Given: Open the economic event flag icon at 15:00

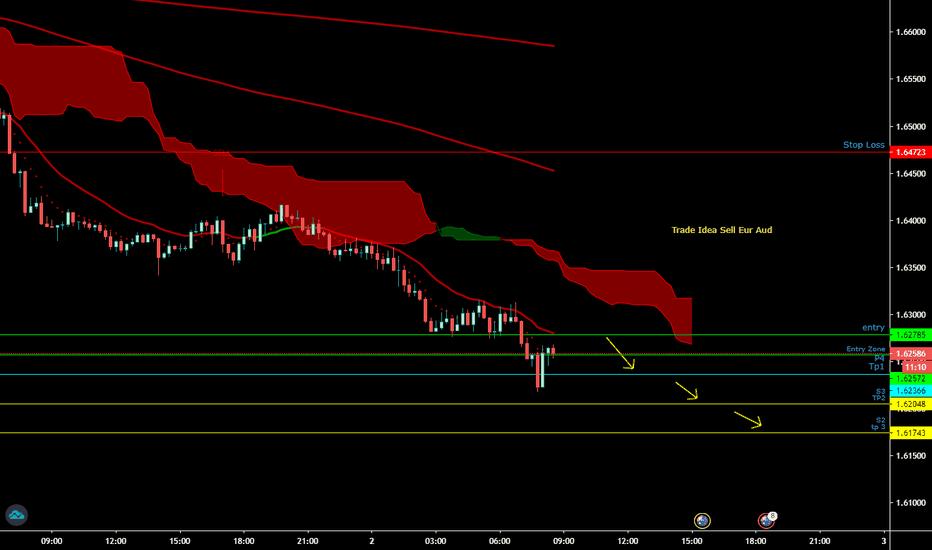Looking at the screenshot, I should (702, 521).
